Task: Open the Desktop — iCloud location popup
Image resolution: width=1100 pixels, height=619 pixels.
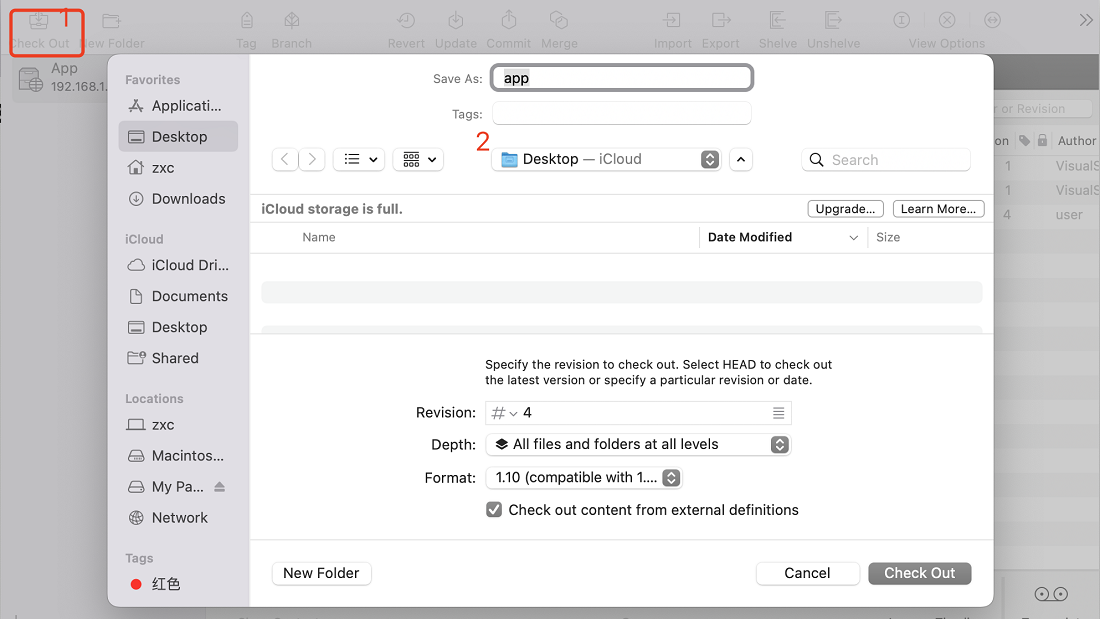Action: click(606, 159)
